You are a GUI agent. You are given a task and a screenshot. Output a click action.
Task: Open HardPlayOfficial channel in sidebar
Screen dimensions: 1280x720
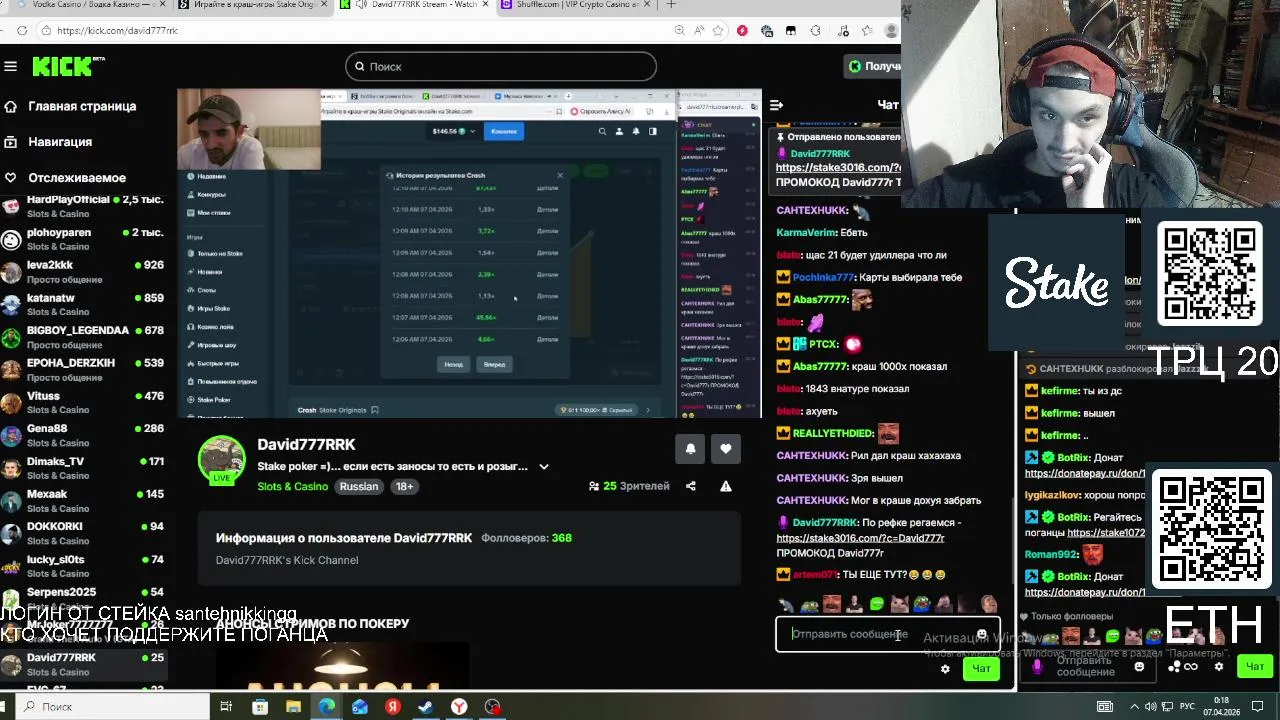pos(83,206)
